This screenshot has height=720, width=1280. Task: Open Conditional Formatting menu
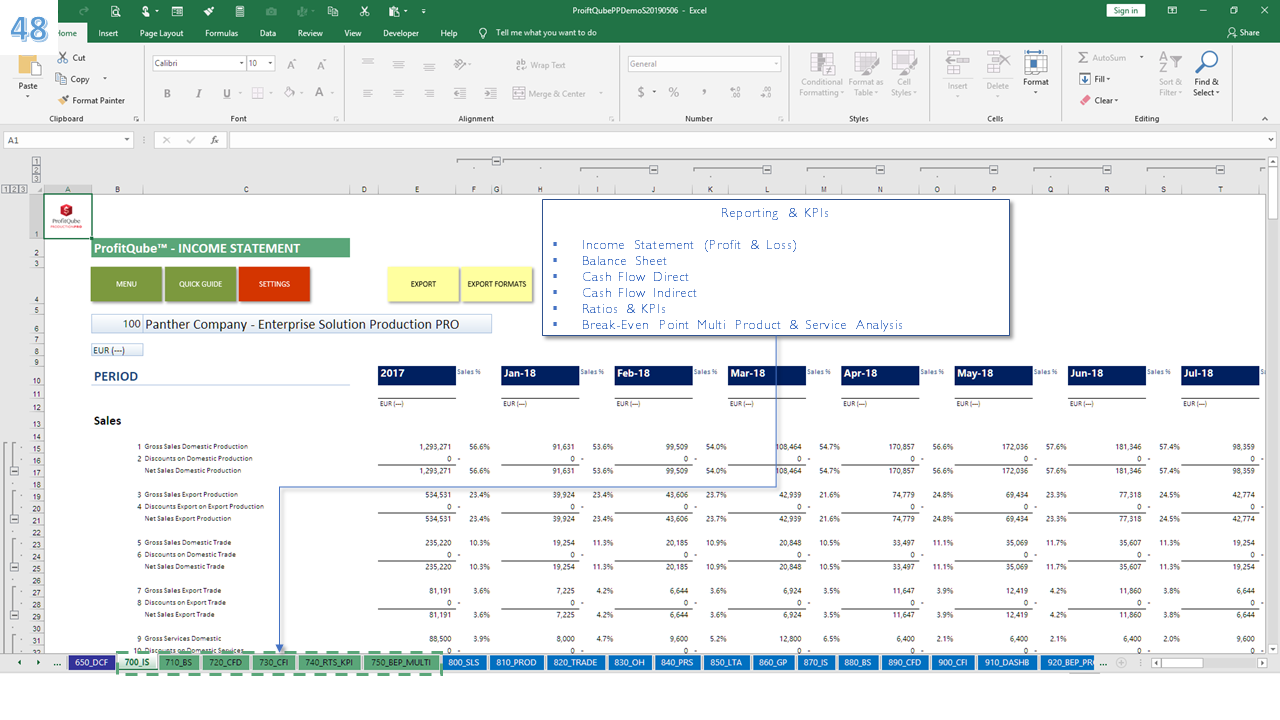coord(821,75)
